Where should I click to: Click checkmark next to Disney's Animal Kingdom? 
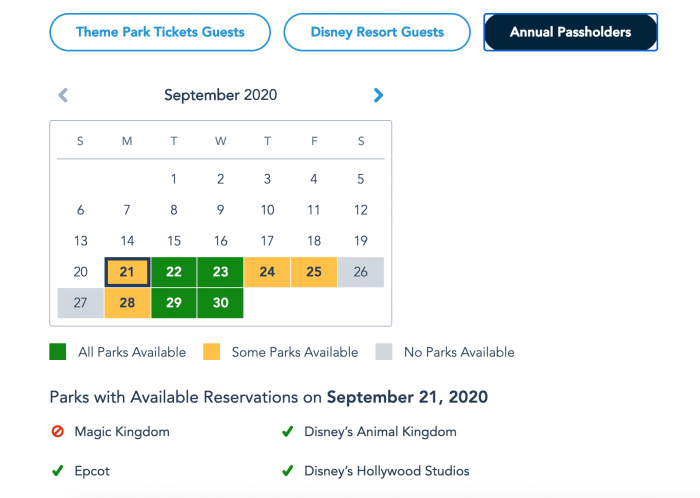coord(288,432)
